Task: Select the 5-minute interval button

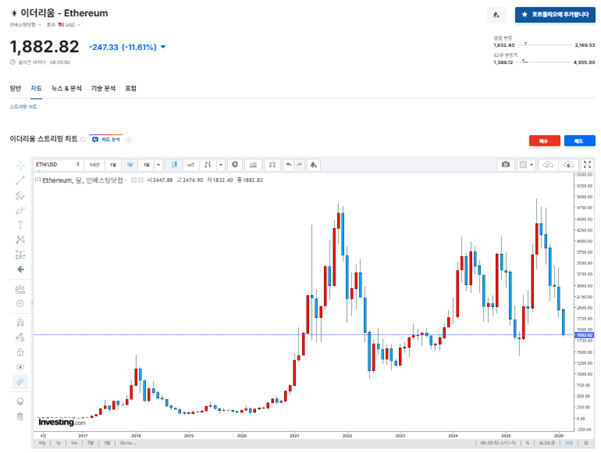Action: [x=77, y=164]
